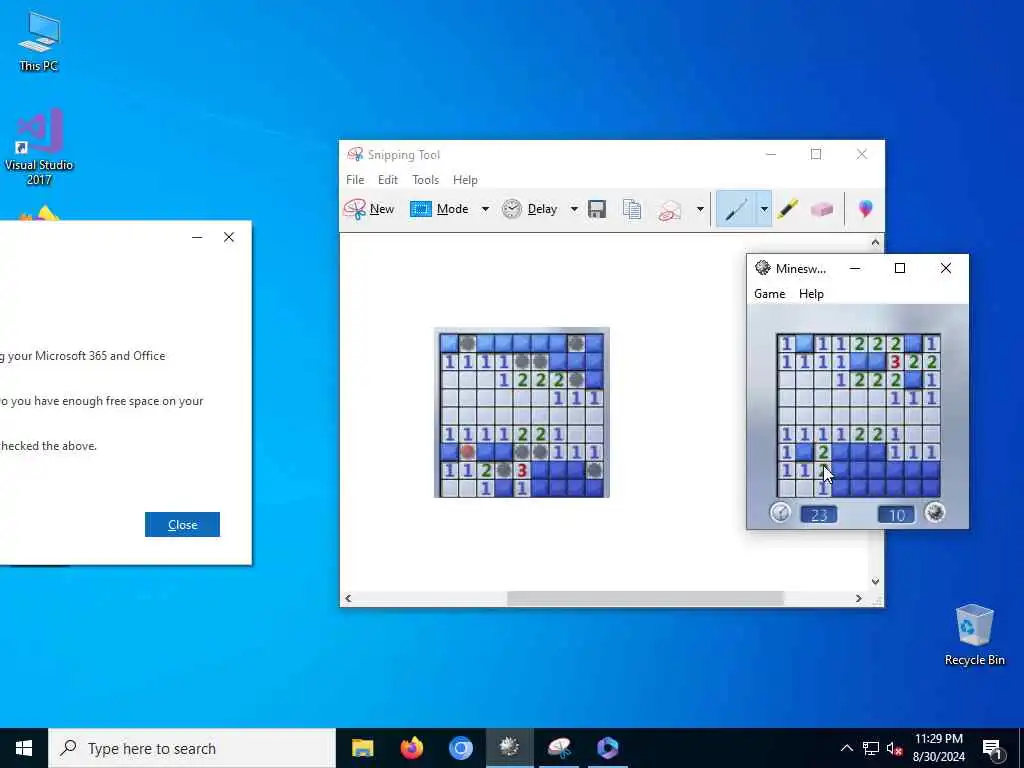Image resolution: width=1024 pixels, height=768 pixels.
Task: Close the Office dialog with its X button
Action: pyautogui.click(x=229, y=237)
